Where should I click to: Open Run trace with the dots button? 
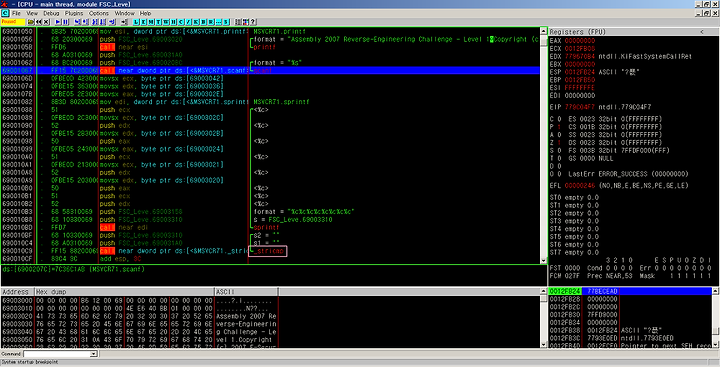(x=218, y=22)
